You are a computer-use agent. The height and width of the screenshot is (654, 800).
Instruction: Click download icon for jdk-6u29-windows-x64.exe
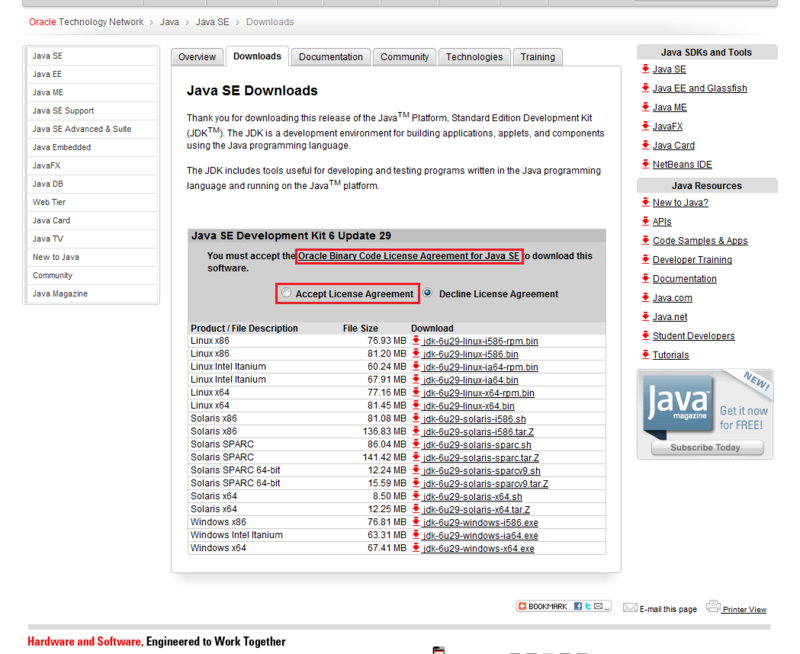click(x=416, y=548)
